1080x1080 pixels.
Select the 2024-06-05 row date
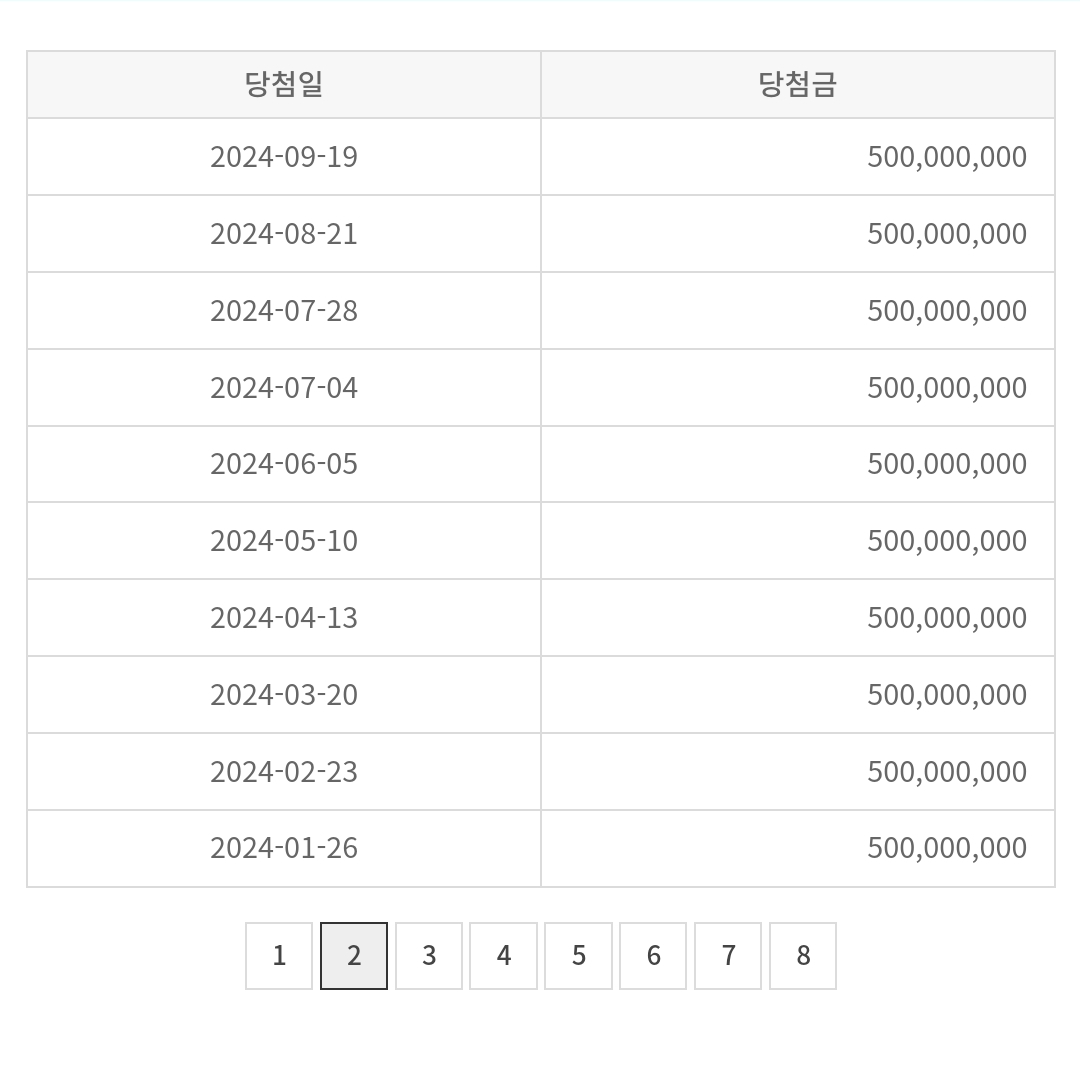(x=284, y=464)
